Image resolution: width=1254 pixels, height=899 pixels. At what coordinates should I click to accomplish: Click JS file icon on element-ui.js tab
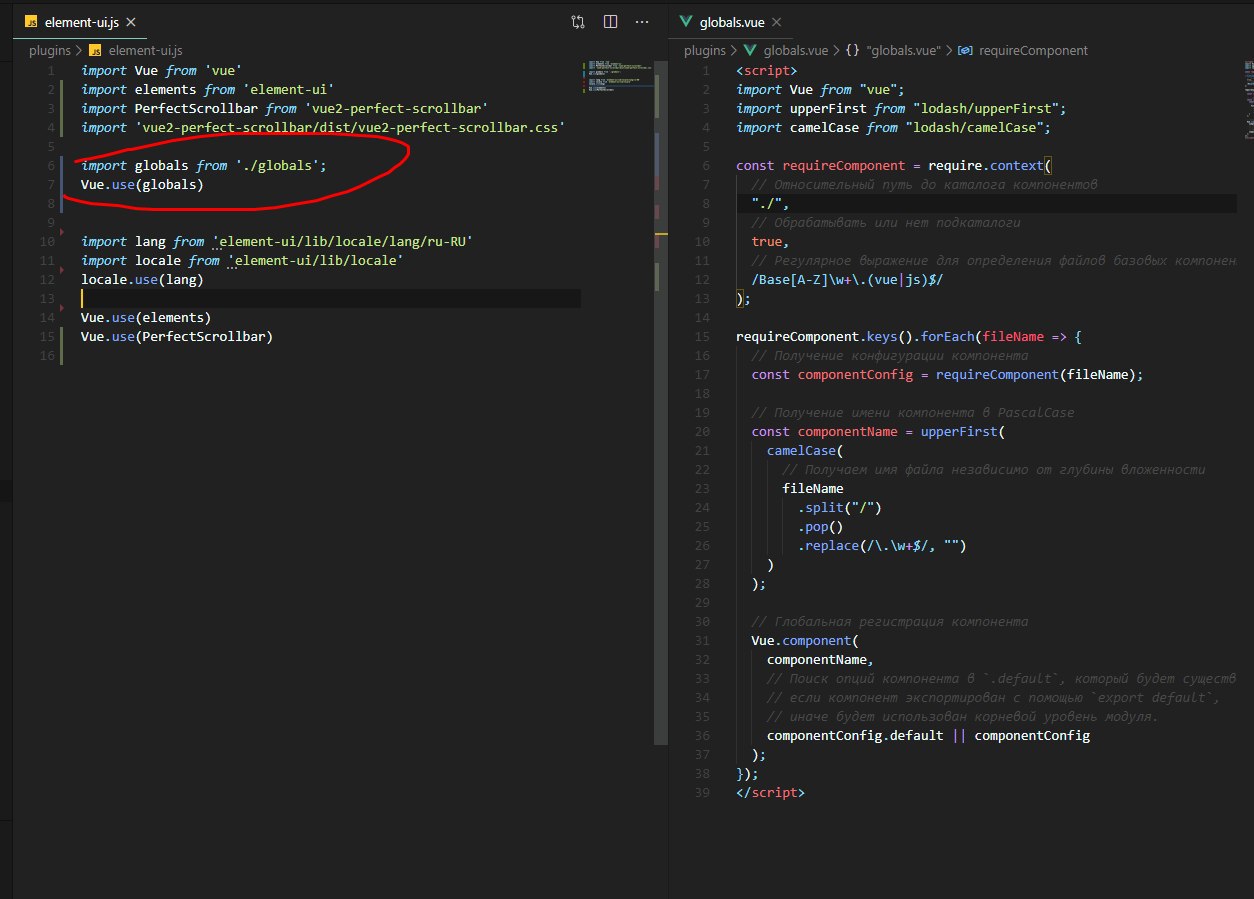[x=31, y=21]
